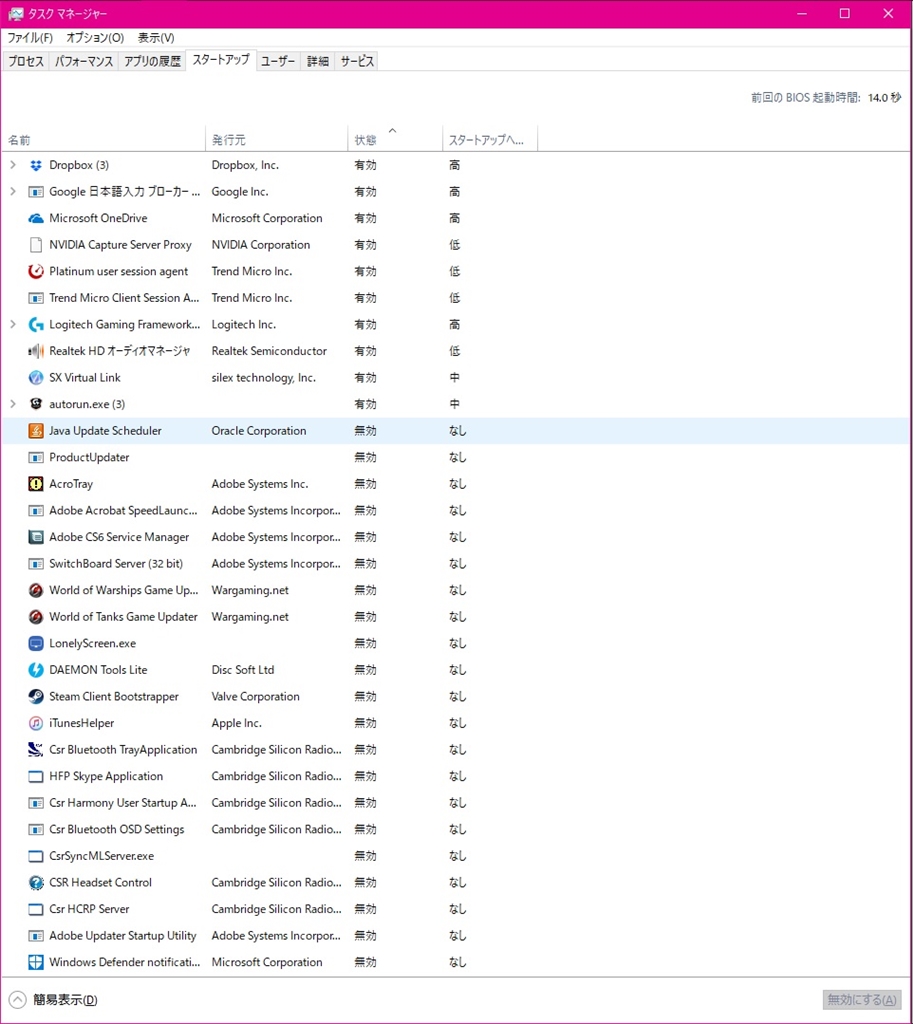The height and width of the screenshot is (1024, 913).
Task: Click the AcroTray icon
Action: 36,484
